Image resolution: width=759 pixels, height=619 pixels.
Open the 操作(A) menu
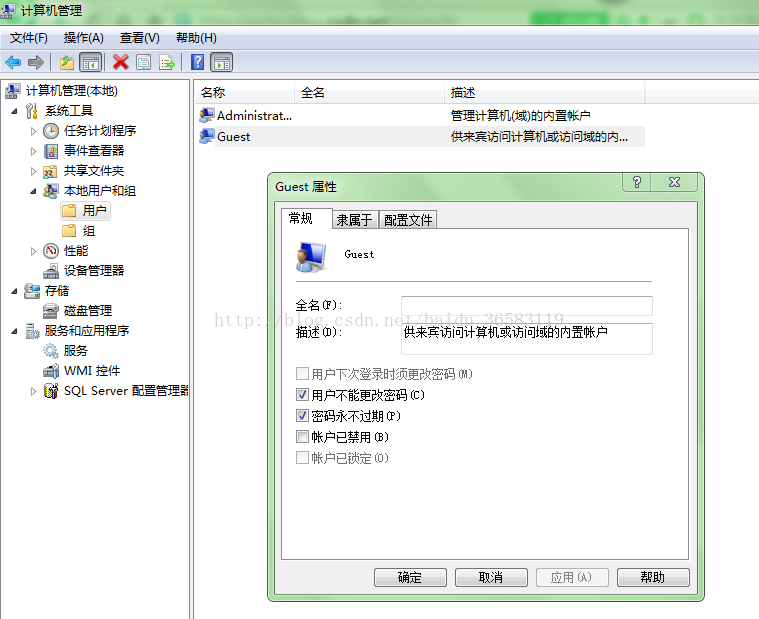click(84, 38)
